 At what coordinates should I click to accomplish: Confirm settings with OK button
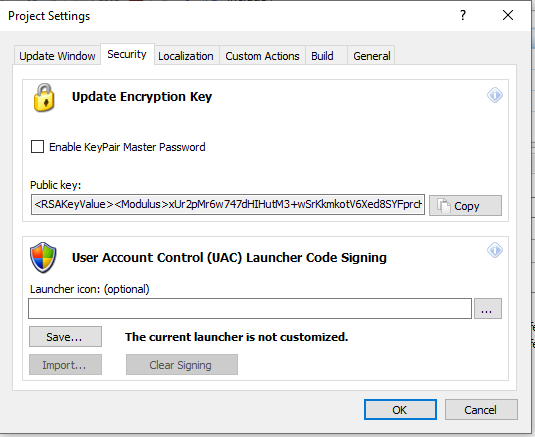click(x=400, y=409)
